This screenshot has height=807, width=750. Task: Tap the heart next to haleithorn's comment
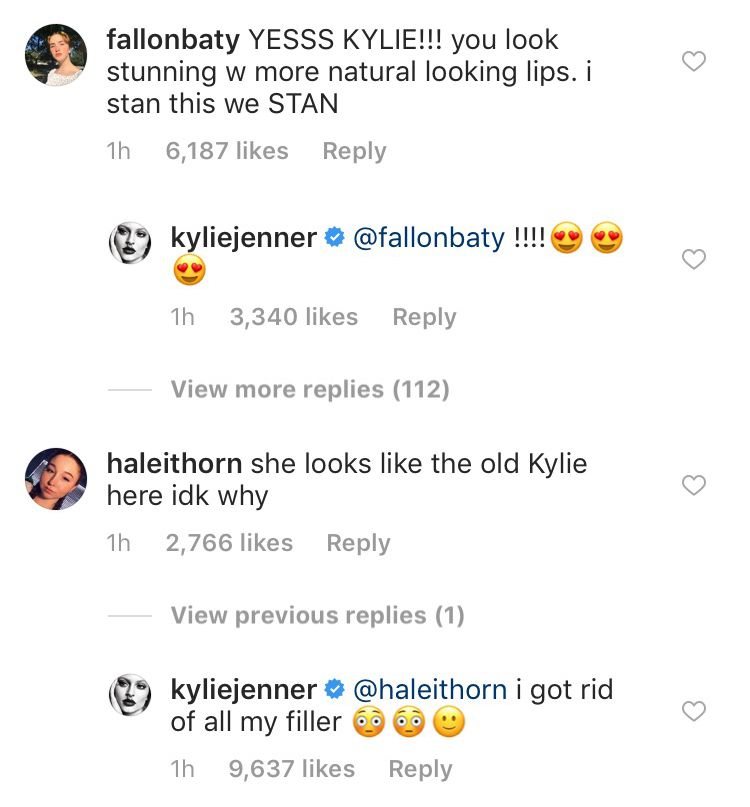(693, 485)
